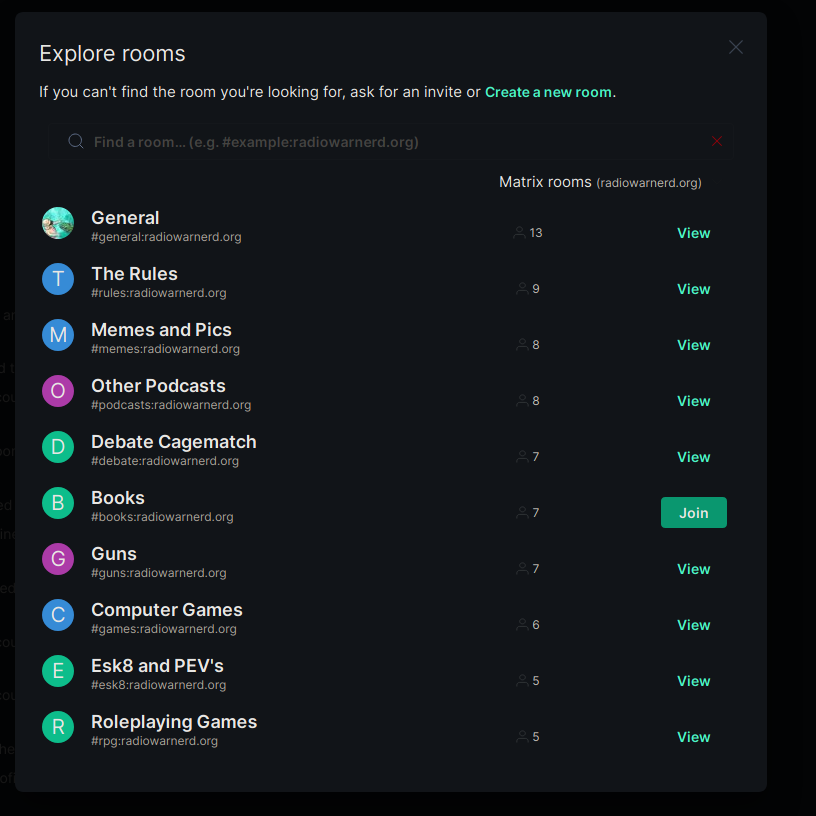View the Debate Cagematch room
This screenshot has height=816, width=816.
(693, 457)
